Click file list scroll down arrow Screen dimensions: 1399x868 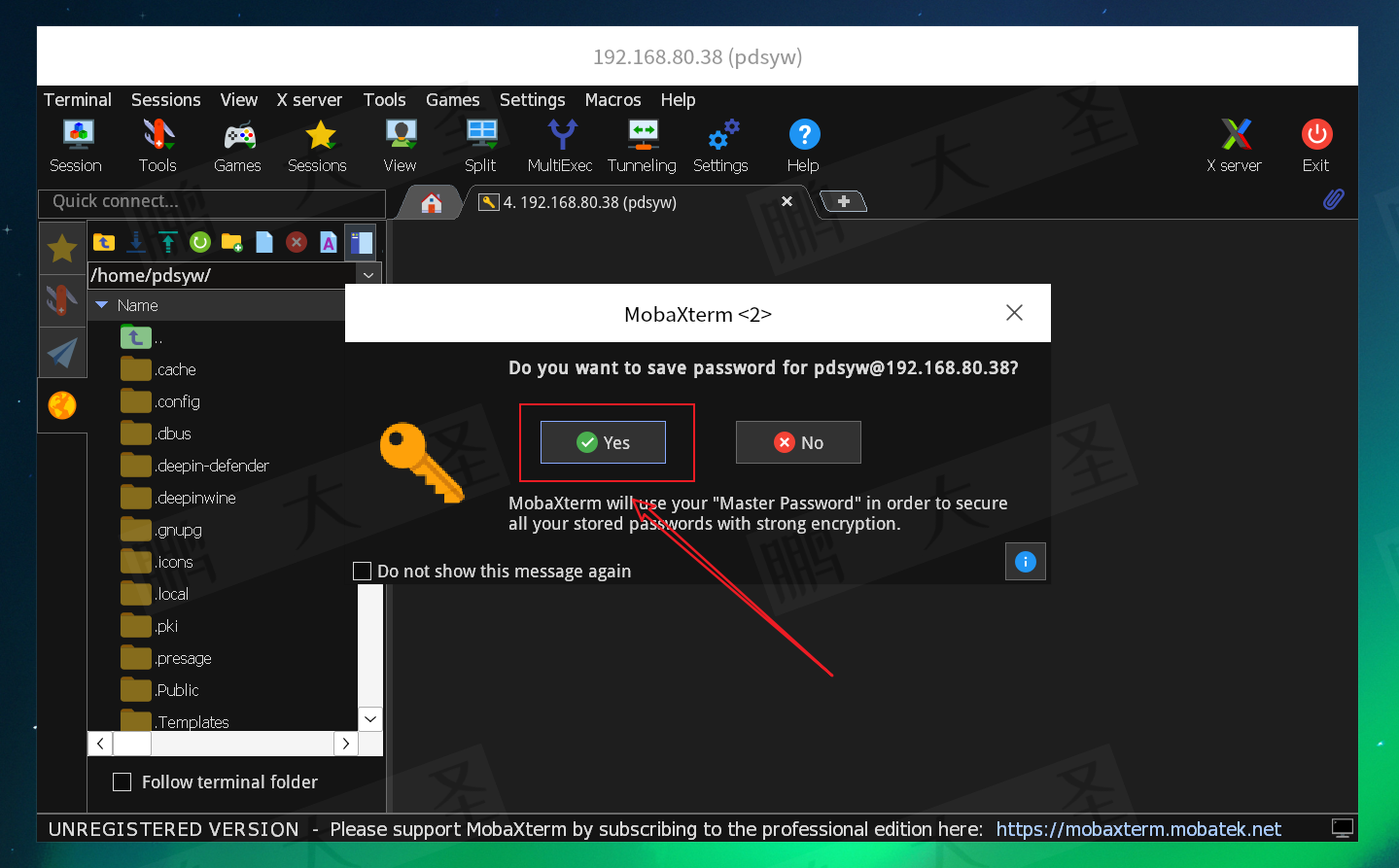pyautogui.click(x=370, y=719)
